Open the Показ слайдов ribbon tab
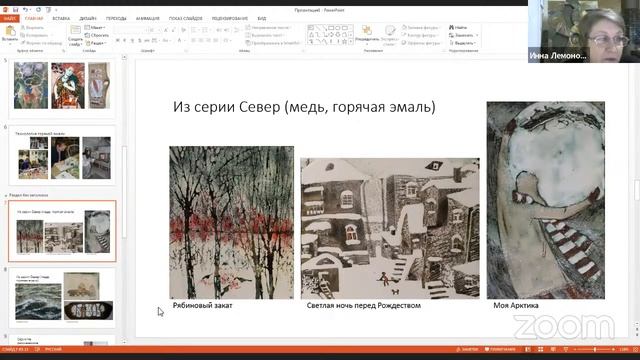The height and width of the screenshot is (360, 640). [185, 18]
